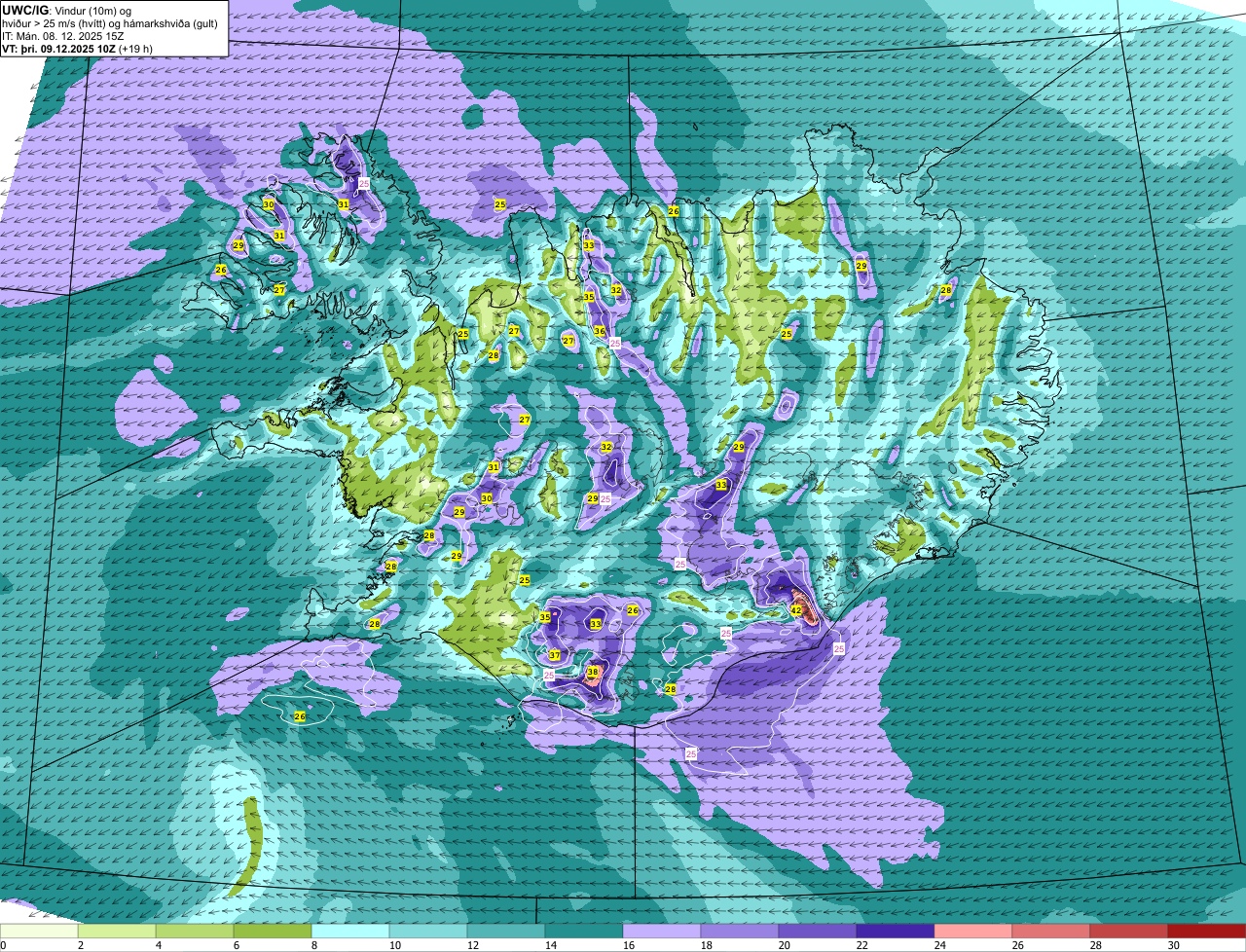
Task: Click the legend scale tick label '10'
Action: click(x=394, y=945)
